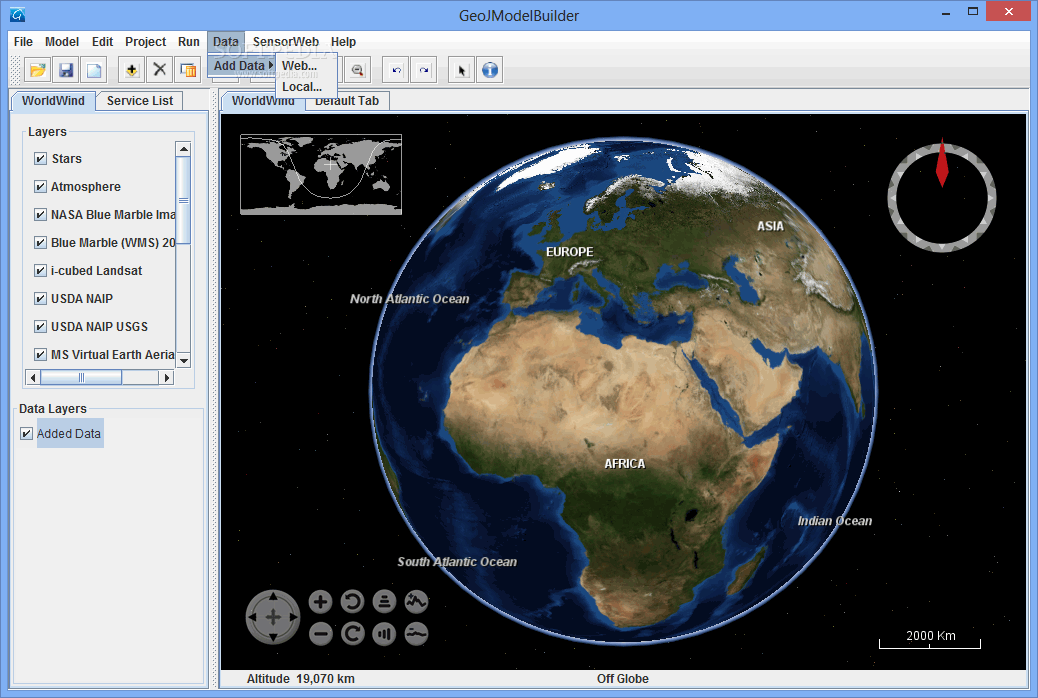Viewport: 1038px width, 698px height.
Task: Open the Project menu
Action: coord(146,42)
